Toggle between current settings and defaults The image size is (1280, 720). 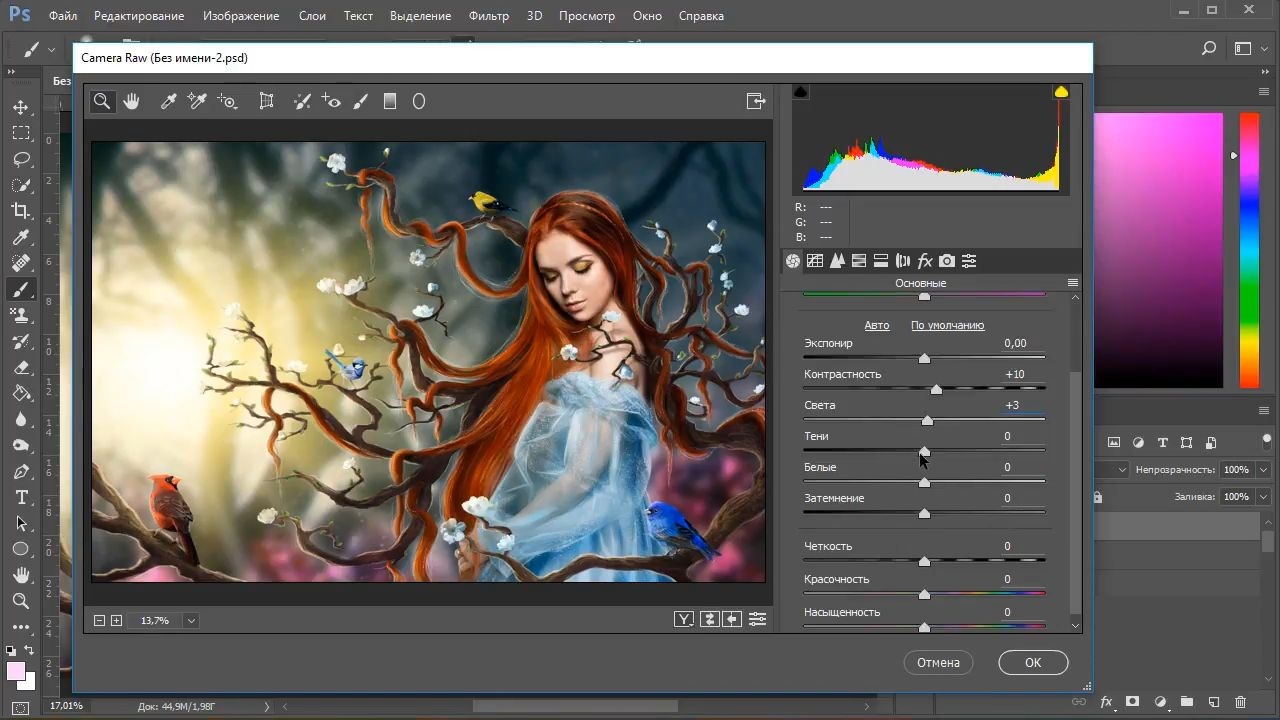pyautogui.click(x=757, y=620)
